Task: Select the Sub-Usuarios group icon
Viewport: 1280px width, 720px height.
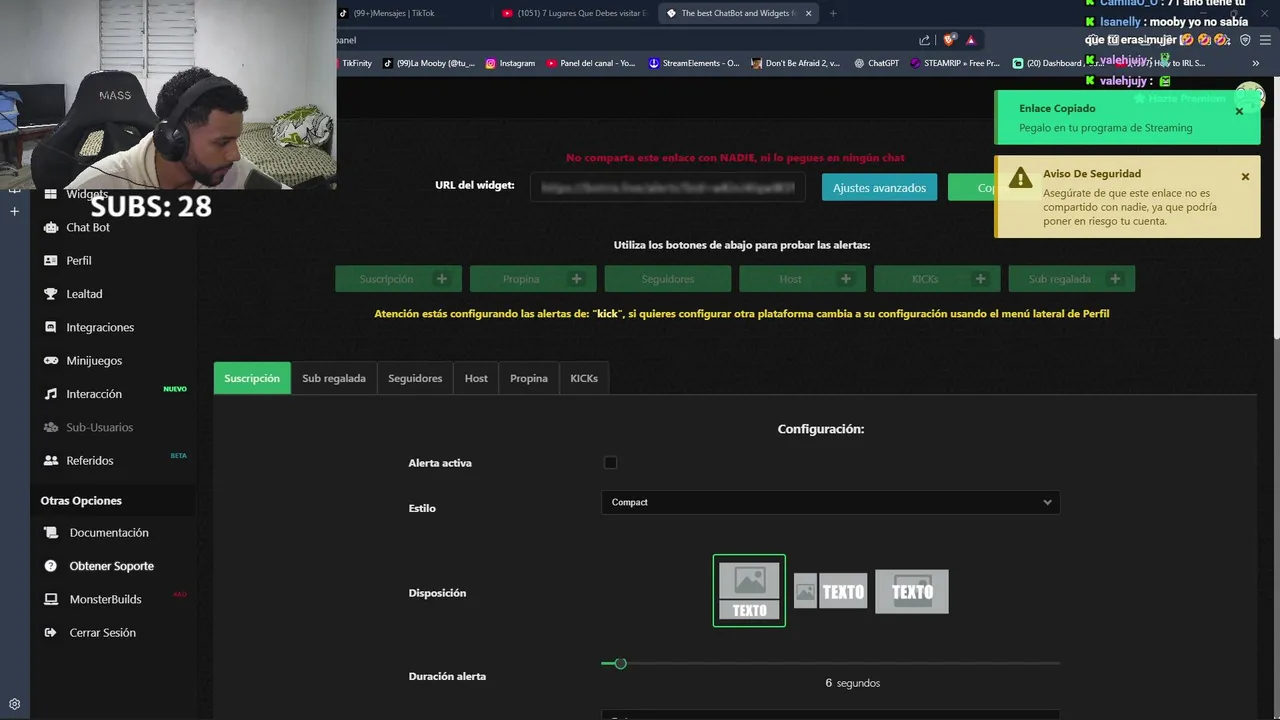Action: coord(51,427)
